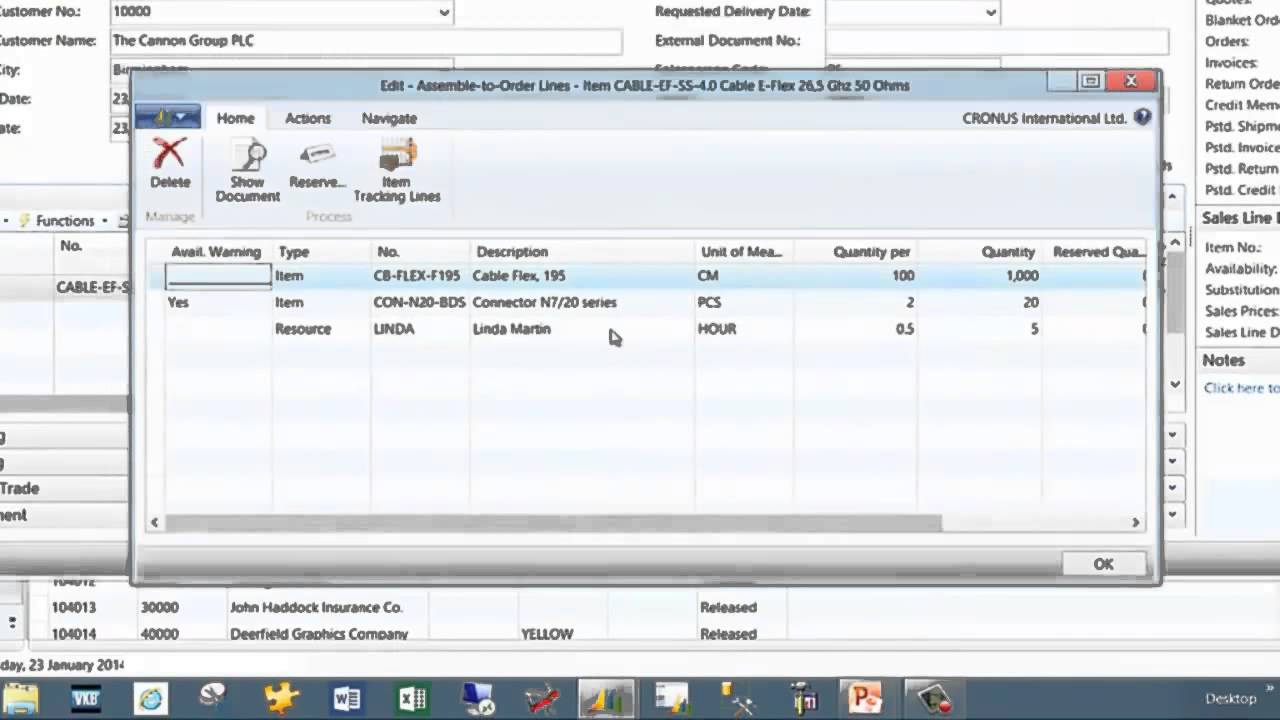The image size is (1280, 720).
Task: Click the Unit of Mea... column header
Action: (741, 252)
